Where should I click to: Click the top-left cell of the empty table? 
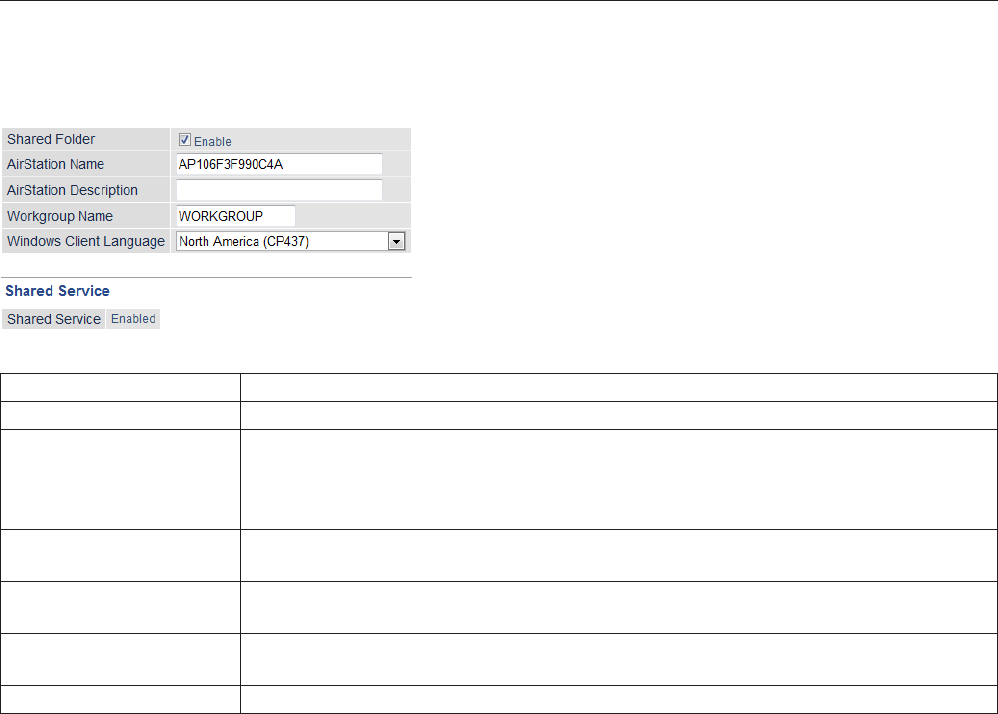120,388
